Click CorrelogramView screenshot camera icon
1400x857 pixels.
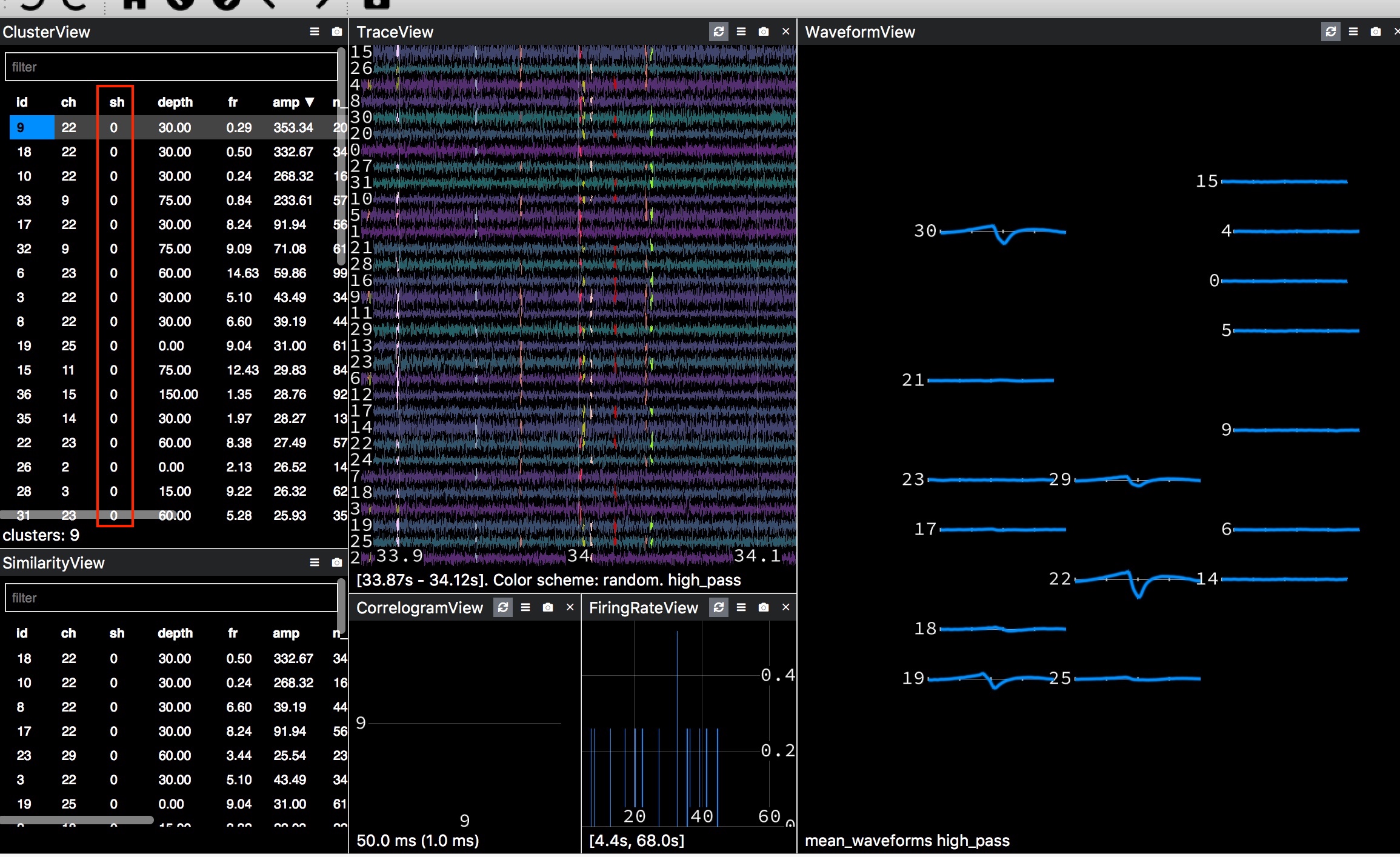(x=548, y=607)
